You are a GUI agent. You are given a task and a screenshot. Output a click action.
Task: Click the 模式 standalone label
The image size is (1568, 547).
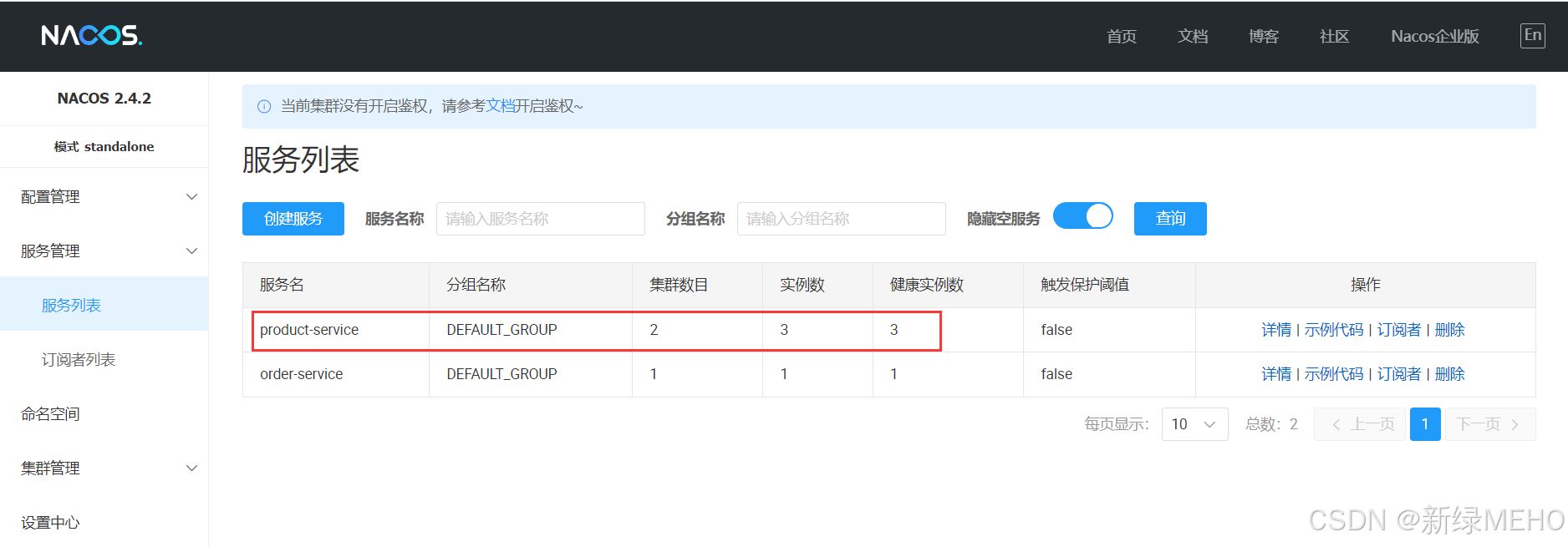point(104,147)
